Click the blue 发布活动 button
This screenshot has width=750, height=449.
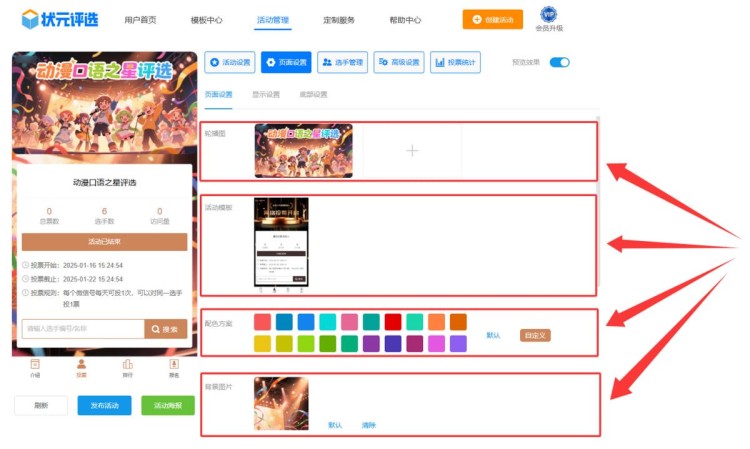[x=104, y=405]
